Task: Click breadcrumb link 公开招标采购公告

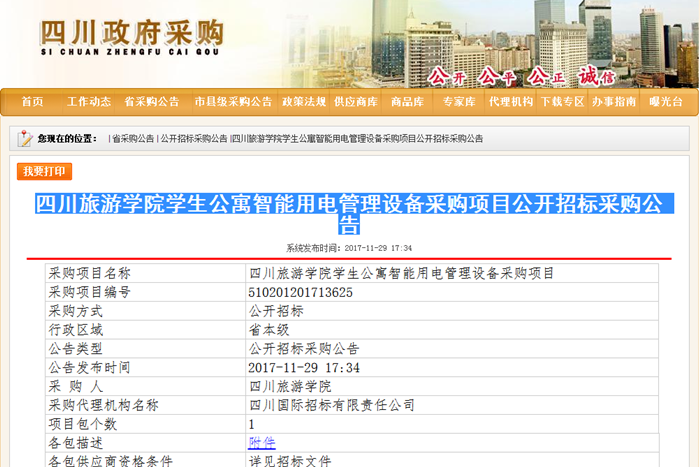Action: pos(194,139)
